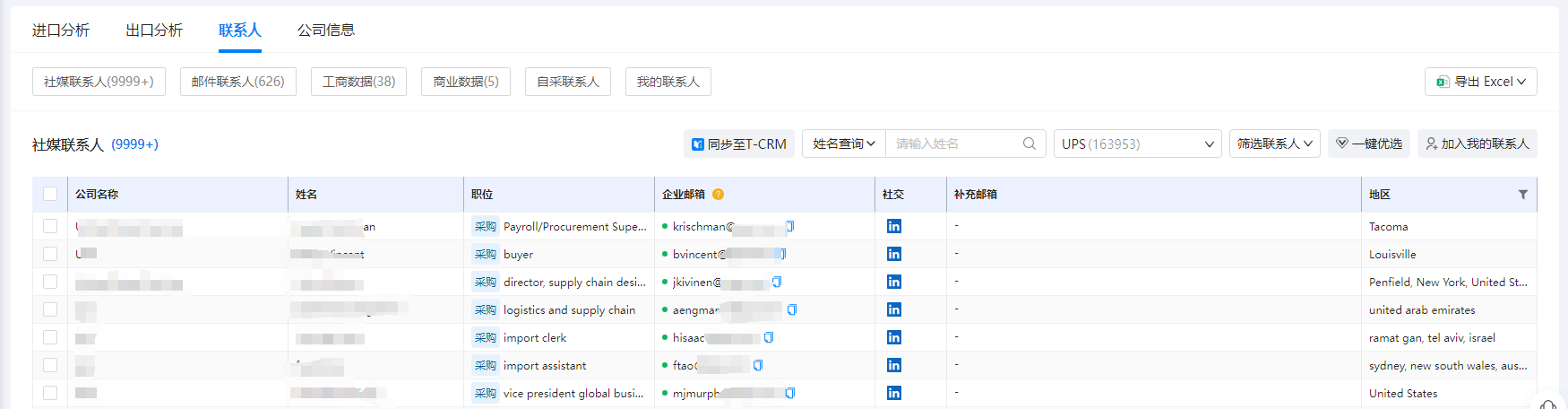
Task: Click the 同步至T-CRM button
Action: coord(738,144)
